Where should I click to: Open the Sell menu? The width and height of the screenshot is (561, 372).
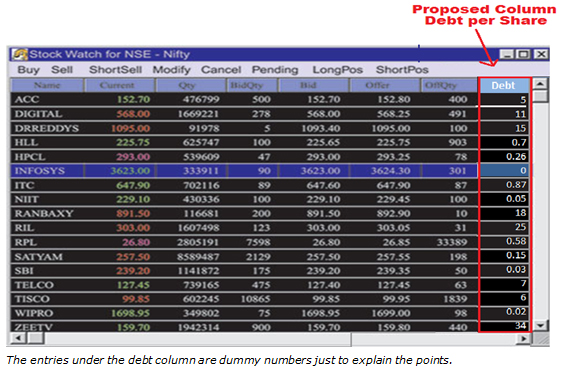pos(62,70)
